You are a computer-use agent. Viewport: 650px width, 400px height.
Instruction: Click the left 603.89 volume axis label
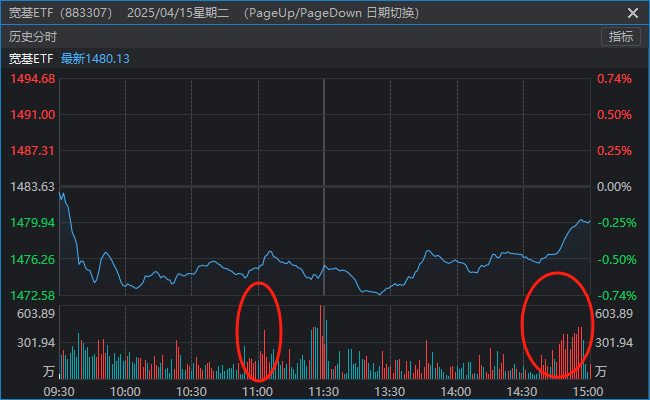32,314
